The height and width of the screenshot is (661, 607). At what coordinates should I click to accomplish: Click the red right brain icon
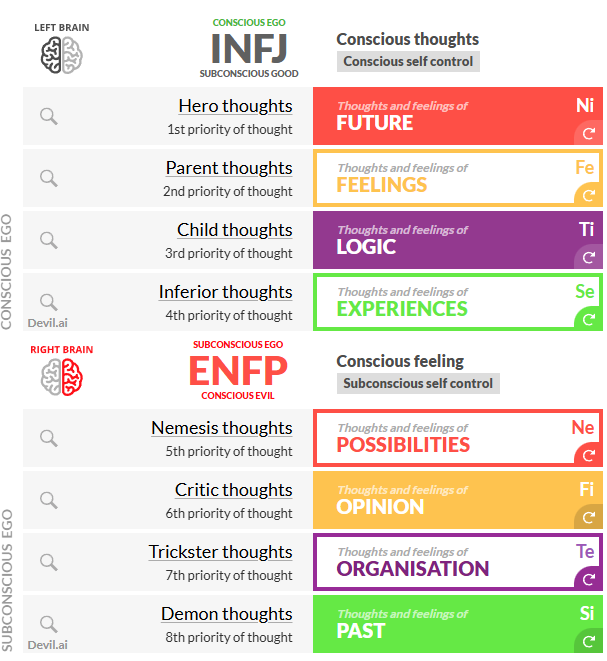coord(62,377)
